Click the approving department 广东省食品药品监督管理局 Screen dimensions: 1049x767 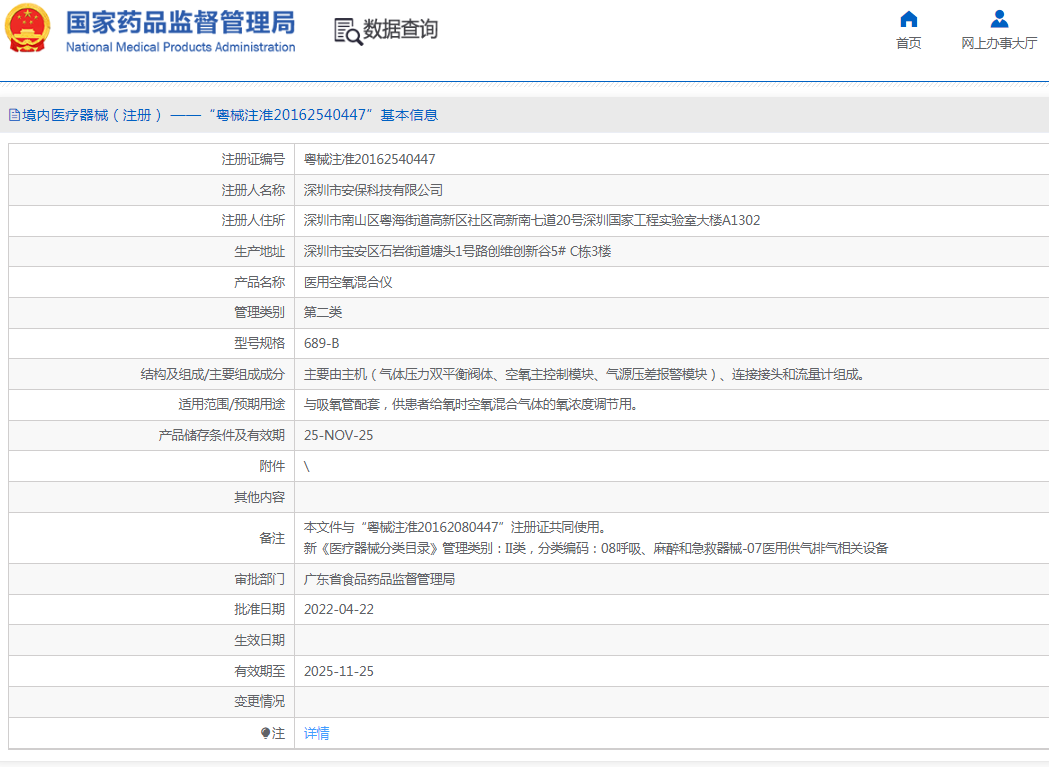[379, 579]
